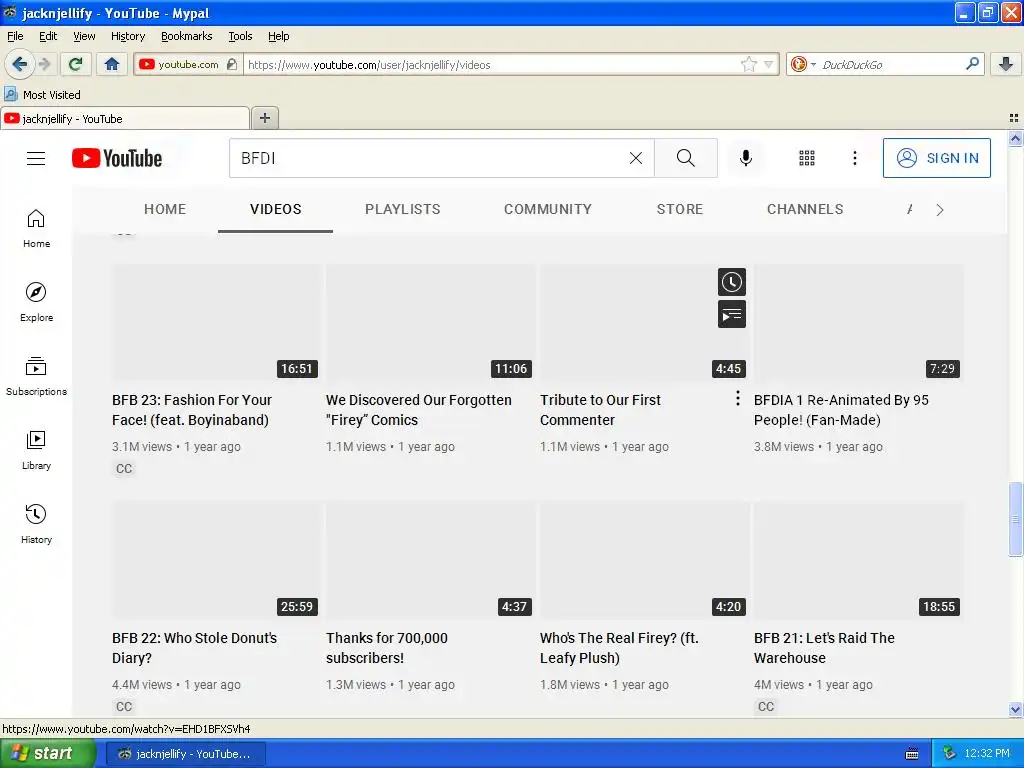The height and width of the screenshot is (768, 1024).
Task: Start voice search with the microphone icon
Action: coord(746,158)
